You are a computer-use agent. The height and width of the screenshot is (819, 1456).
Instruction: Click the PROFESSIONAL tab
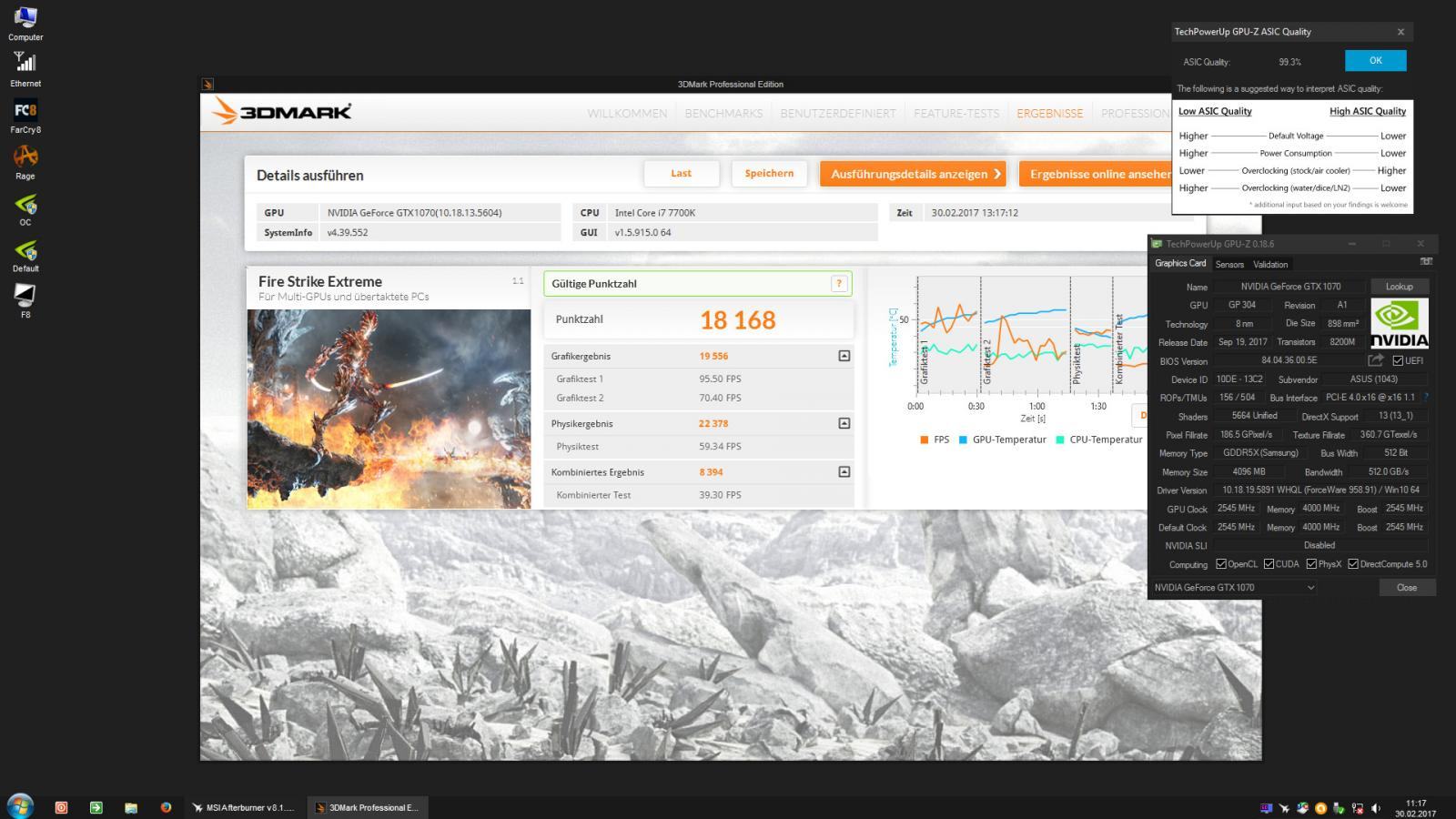[x=1135, y=114]
